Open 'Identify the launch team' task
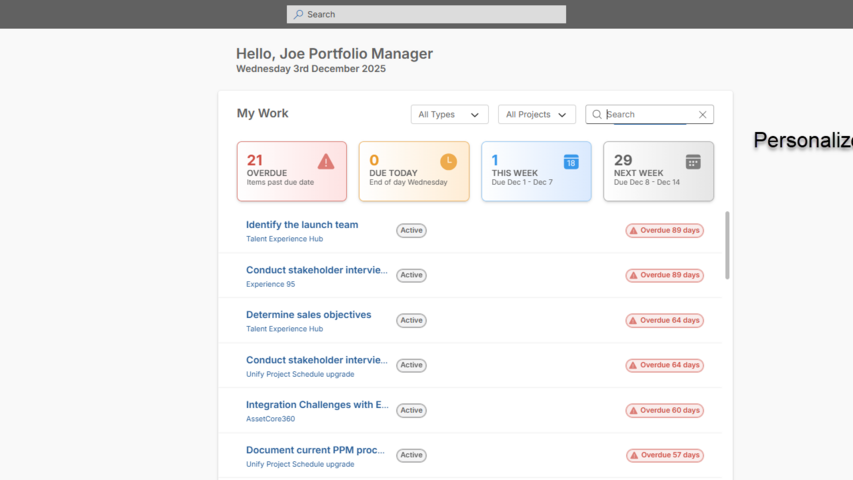This screenshot has height=480, width=853. tap(302, 225)
